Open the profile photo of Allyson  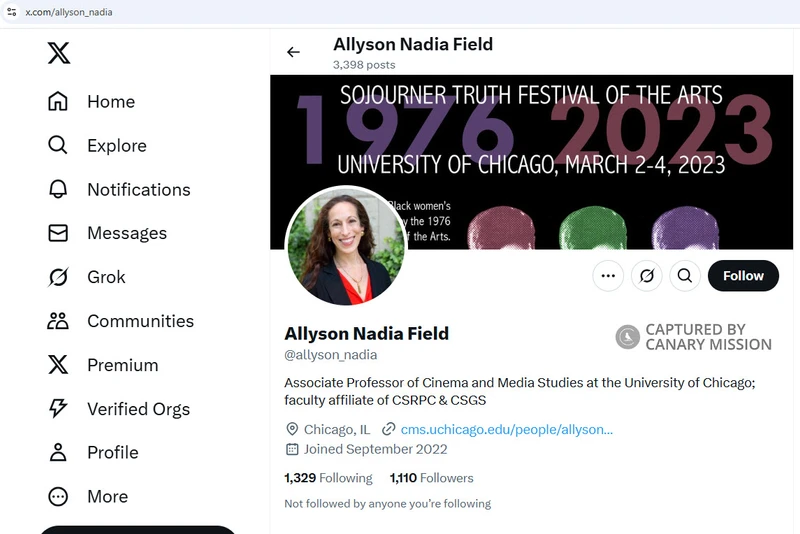(346, 246)
